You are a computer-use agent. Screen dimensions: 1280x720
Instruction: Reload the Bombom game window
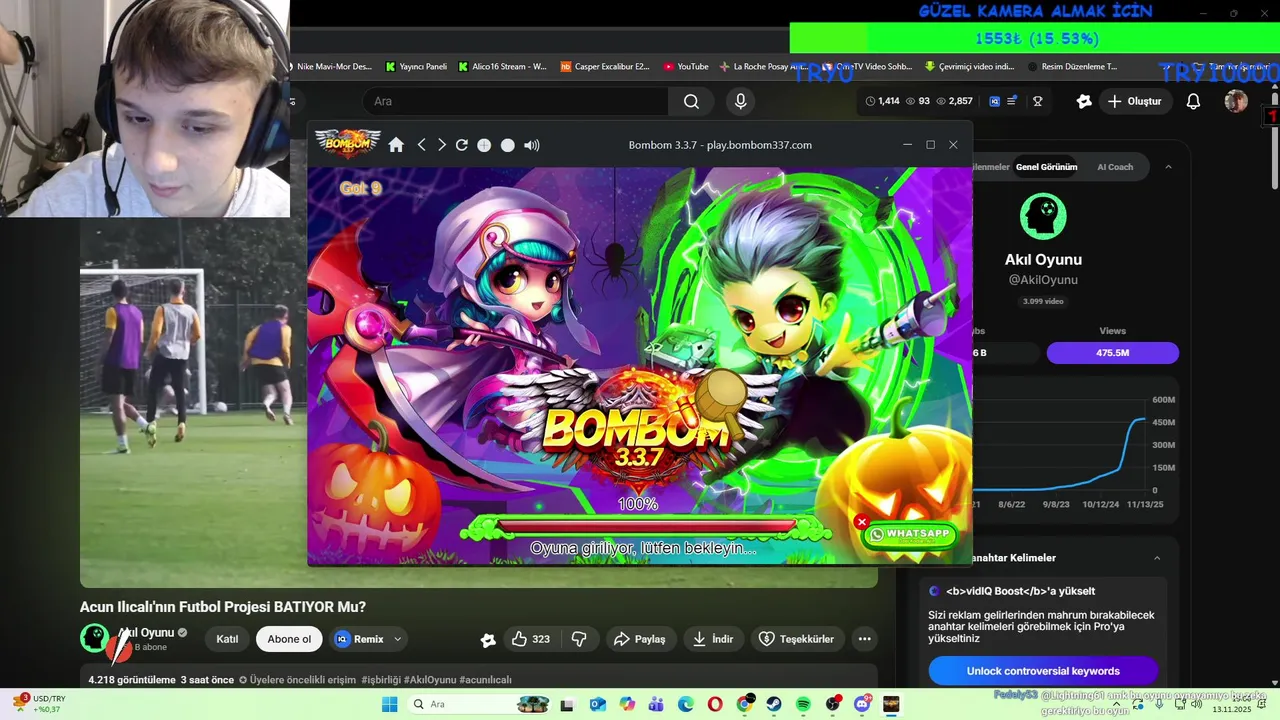462,145
